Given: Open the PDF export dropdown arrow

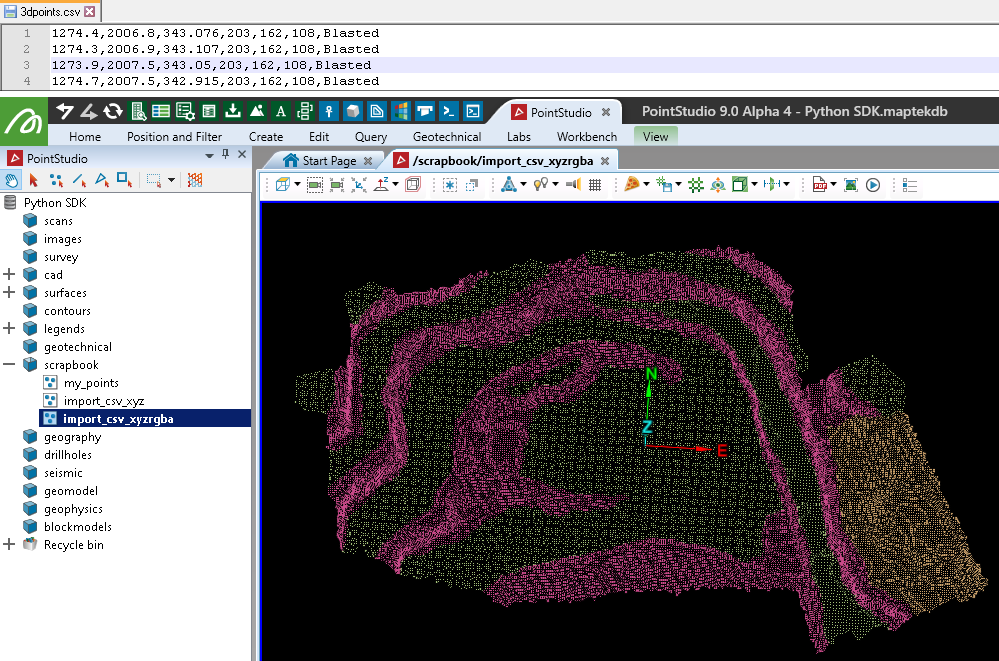Looking at the screenshot, I should pyautogui.click(x=833, y=185).
